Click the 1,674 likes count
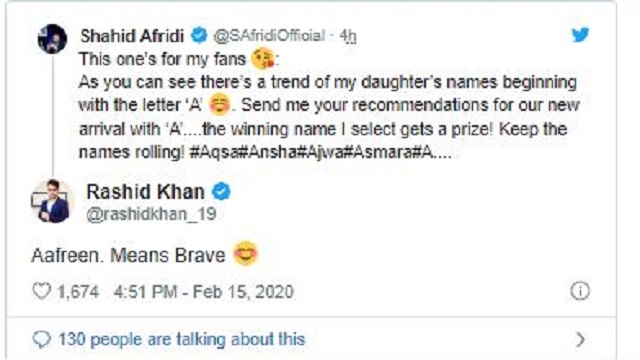 click(x=78, y=292)
